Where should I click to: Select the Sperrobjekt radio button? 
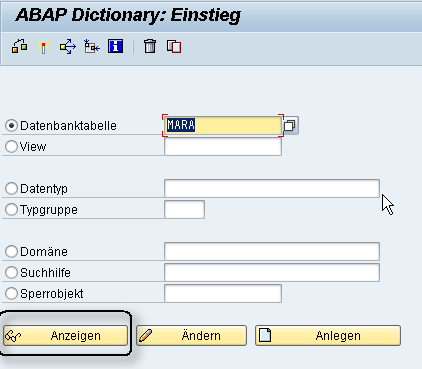tap(11, 293)
